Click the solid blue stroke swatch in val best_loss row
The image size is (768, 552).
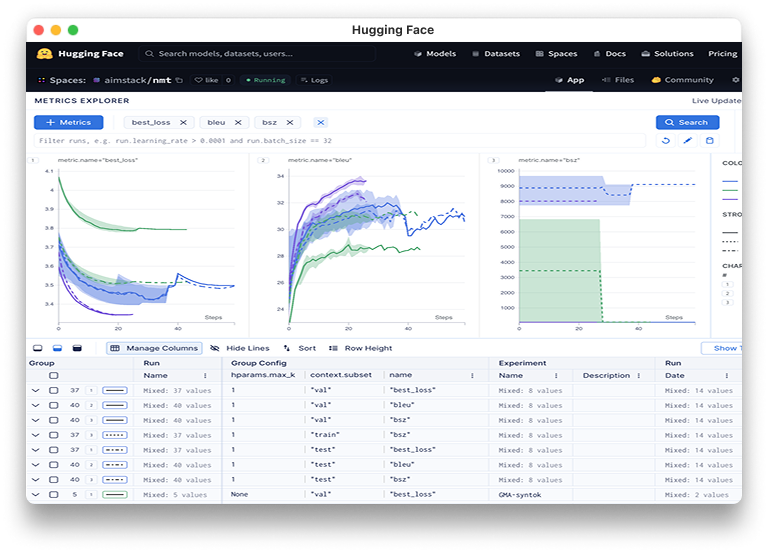tap(115, 390)
